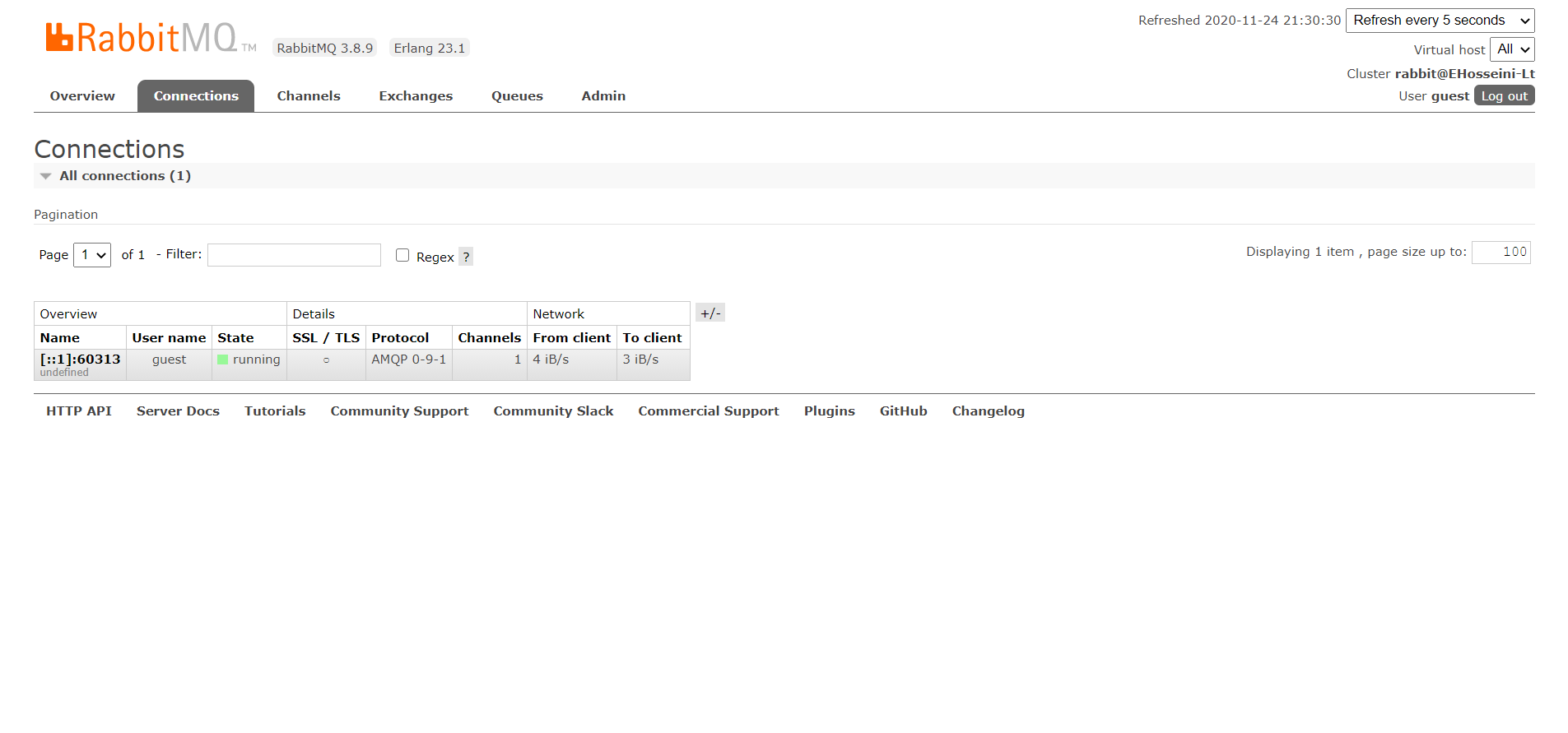Sort by Name column header

pos(60,338)
